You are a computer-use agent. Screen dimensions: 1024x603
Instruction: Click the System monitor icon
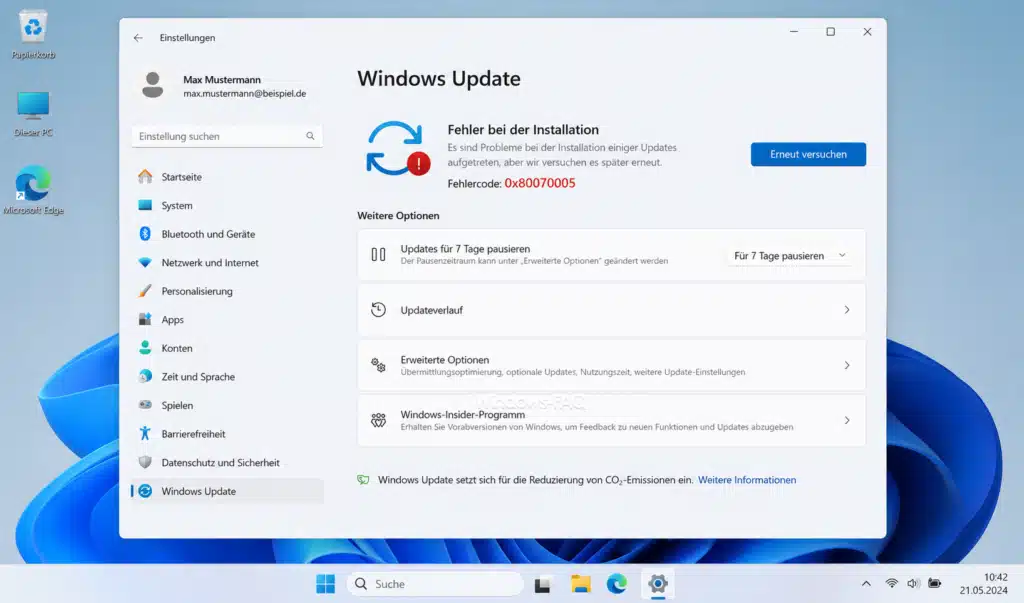pyautogui.click(x=145, y=205)
